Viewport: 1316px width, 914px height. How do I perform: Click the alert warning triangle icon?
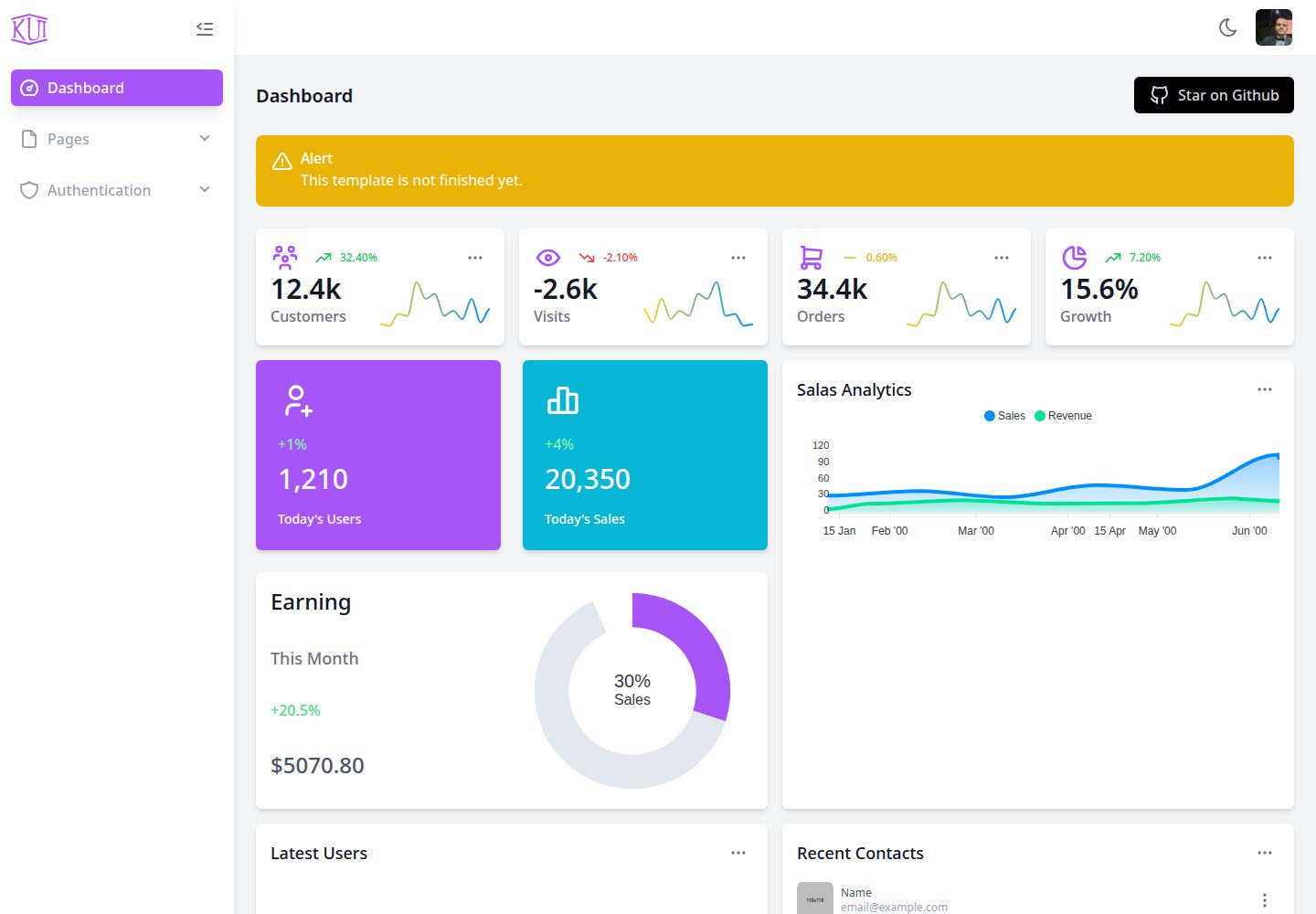pos(282,162)
